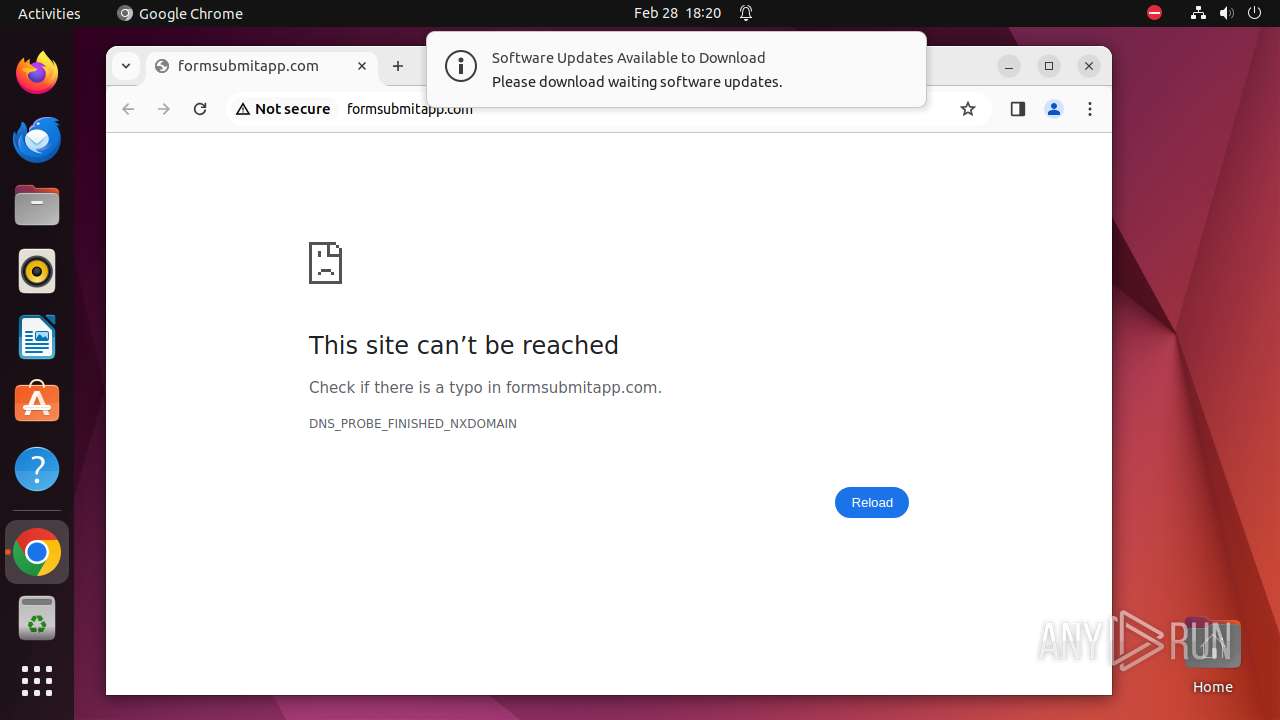Select the formsubmitapp.com tab
Screen dimensions: 1280x720
(262, 66)
